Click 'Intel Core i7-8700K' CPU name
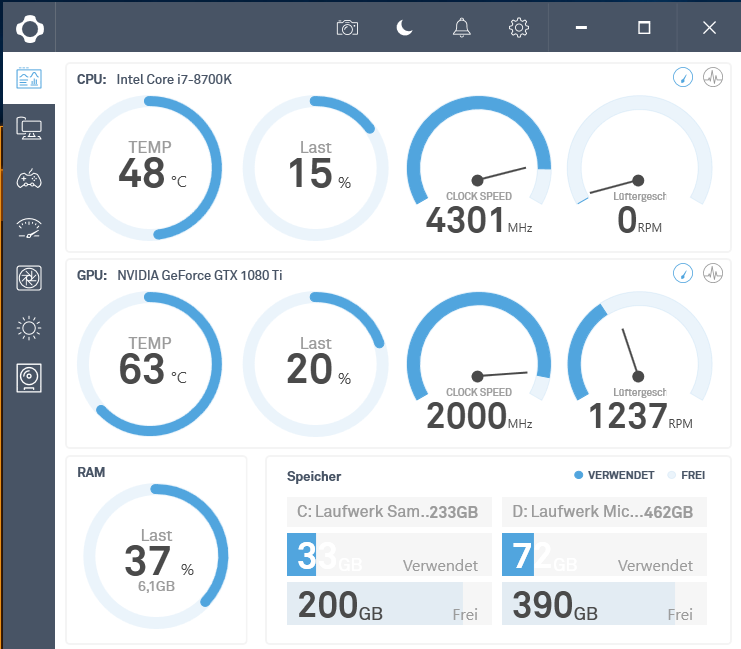The height and width of the screenshot is (649, 741). click(174, 79)
